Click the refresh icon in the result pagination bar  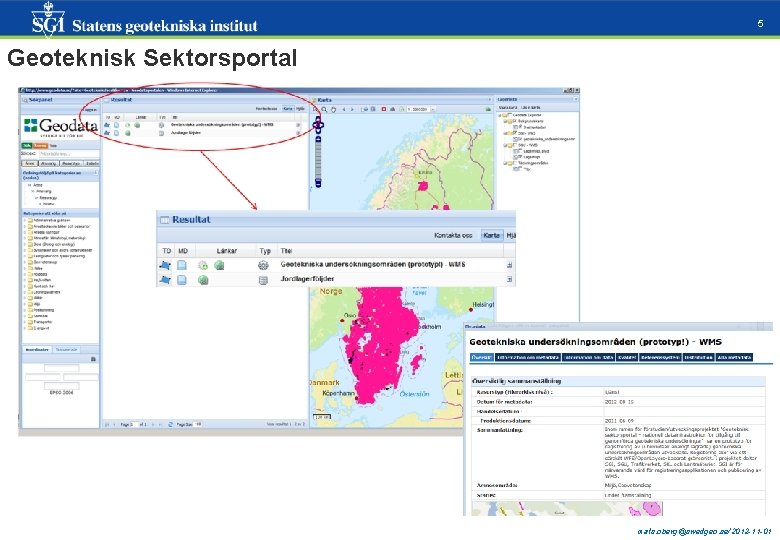tap(170, 424)
